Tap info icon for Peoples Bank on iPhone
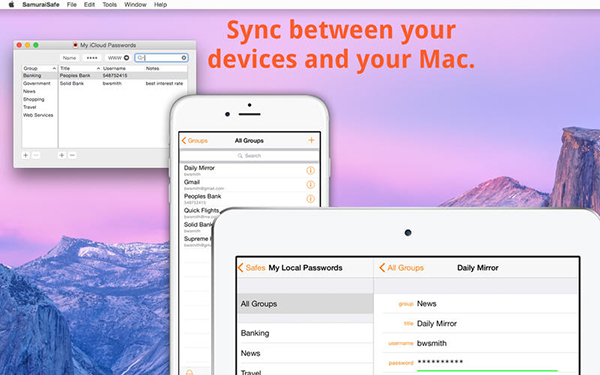 coord(310,199)
